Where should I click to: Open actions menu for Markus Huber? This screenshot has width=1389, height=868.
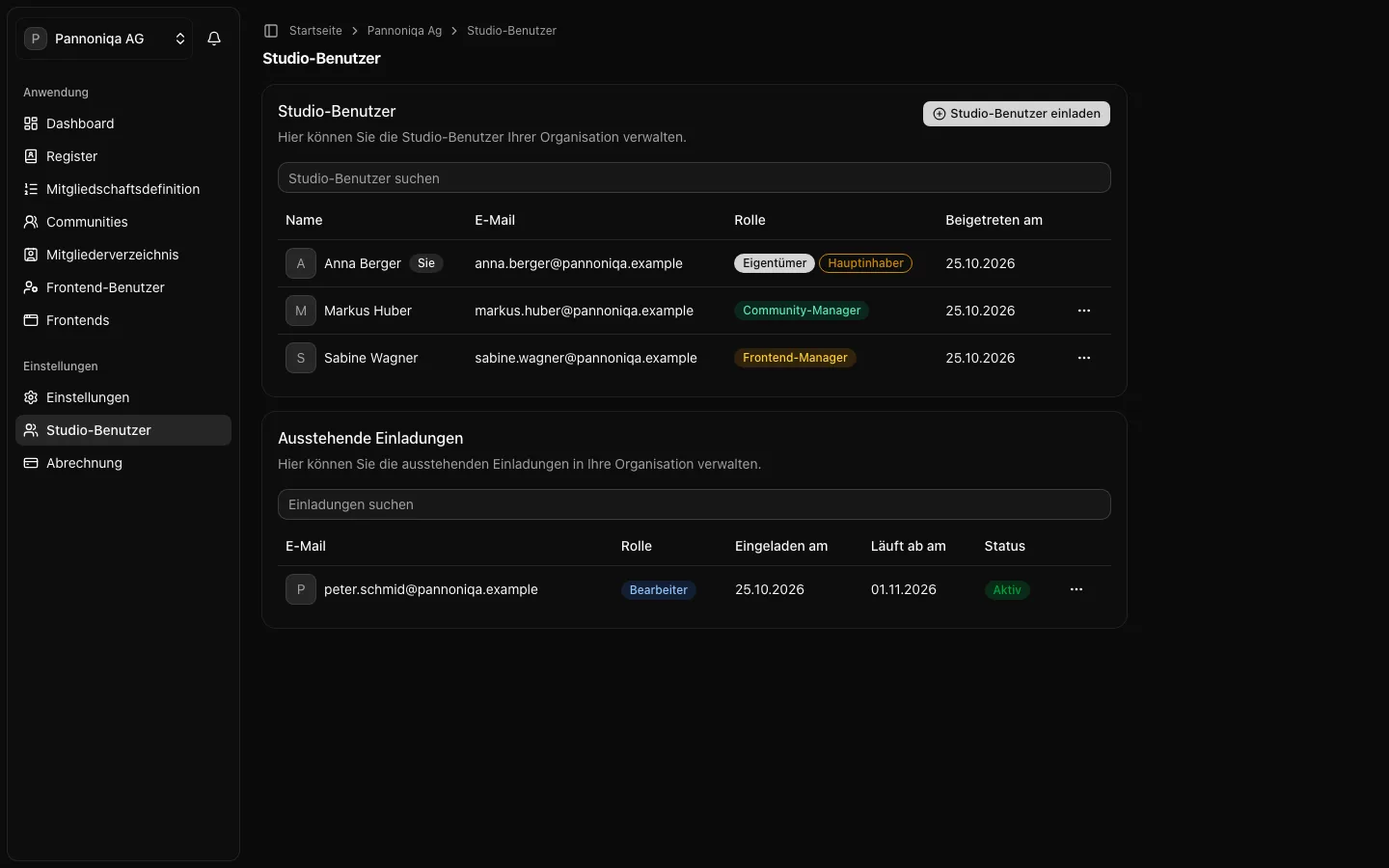tap(1084, 311)
